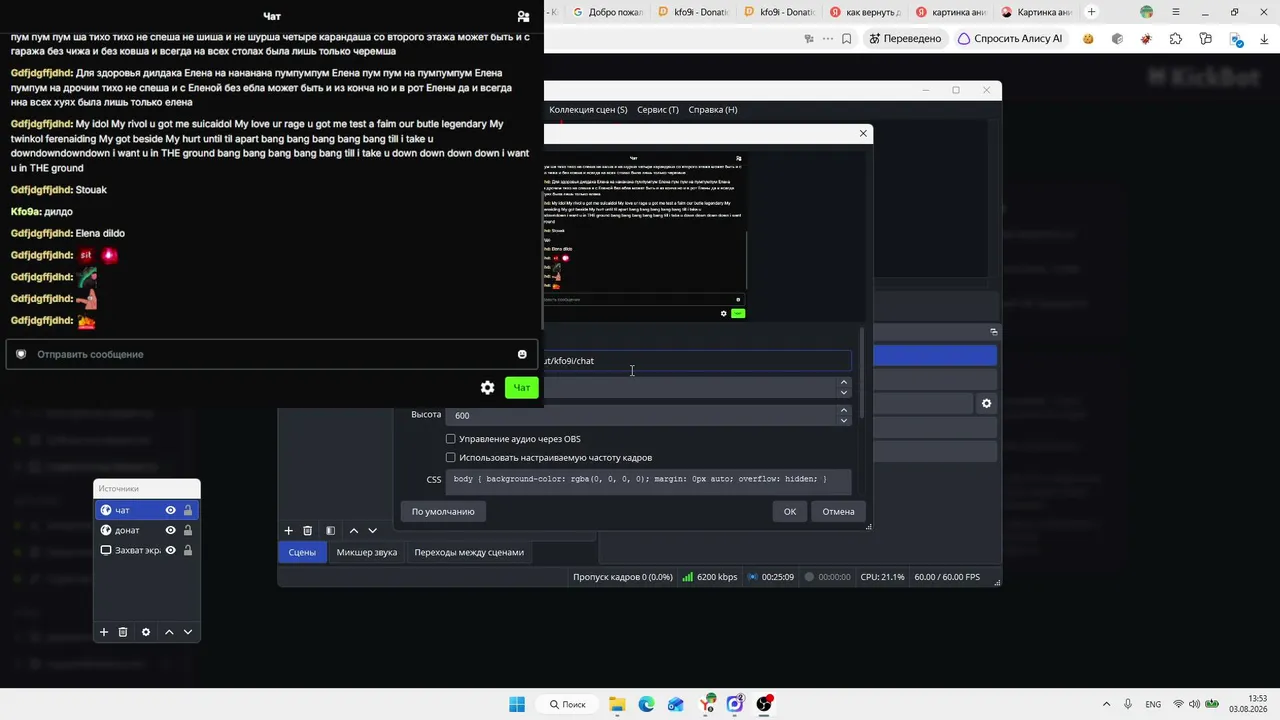Increase Высота value with up arrow

[844, 410]
